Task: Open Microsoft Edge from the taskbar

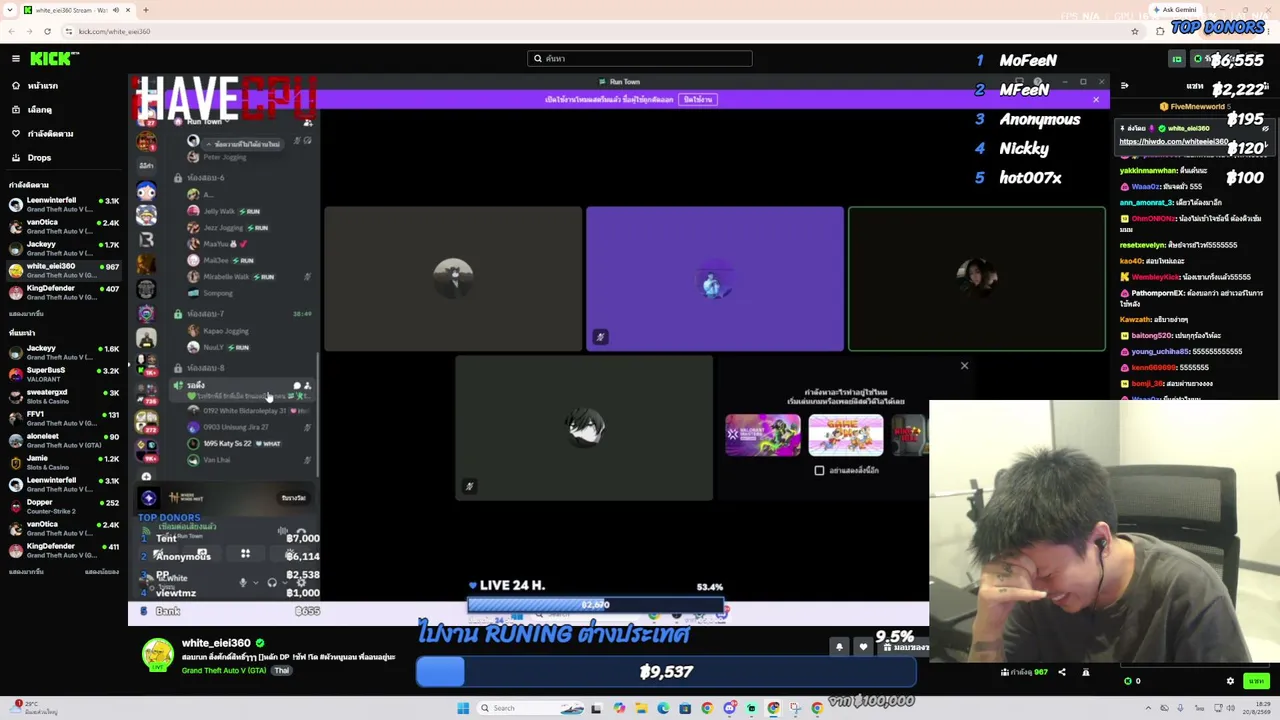Action: point(663,708)
